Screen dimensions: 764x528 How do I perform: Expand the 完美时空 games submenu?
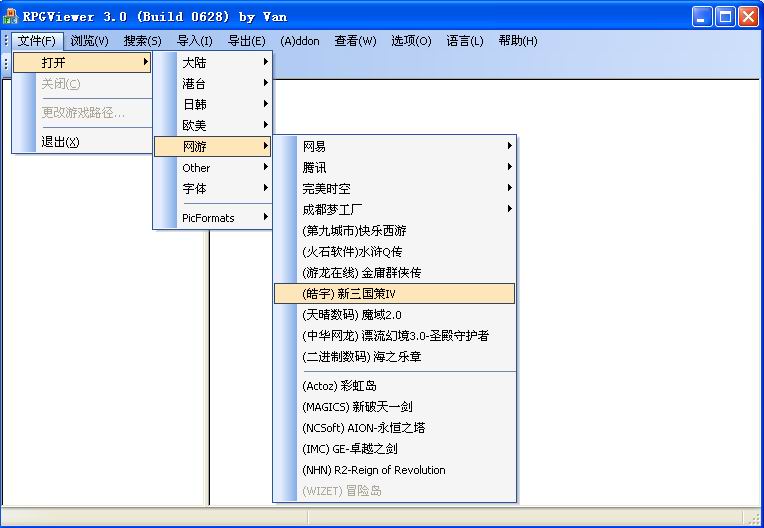pos(394,189)
